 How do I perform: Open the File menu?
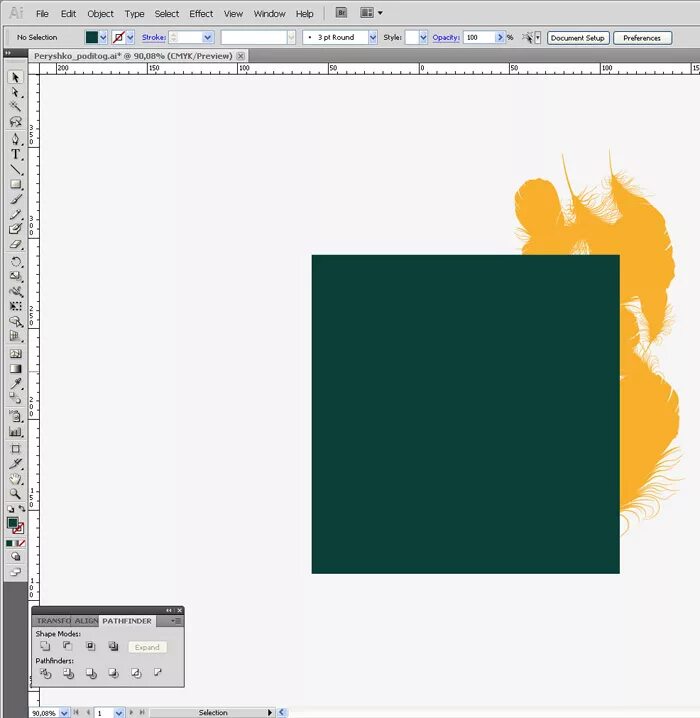point(42,14)
